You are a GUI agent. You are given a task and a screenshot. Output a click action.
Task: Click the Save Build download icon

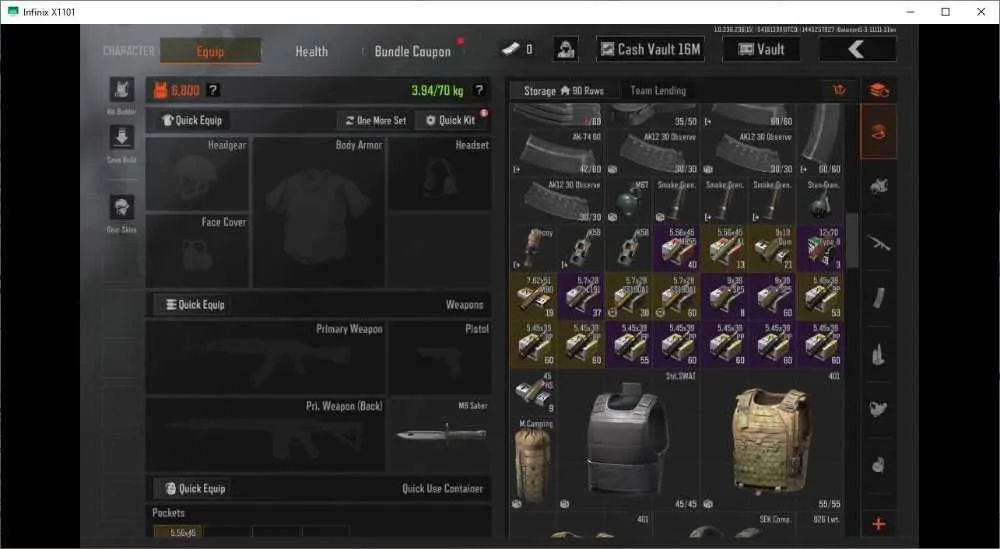click(x=121, y=137)
